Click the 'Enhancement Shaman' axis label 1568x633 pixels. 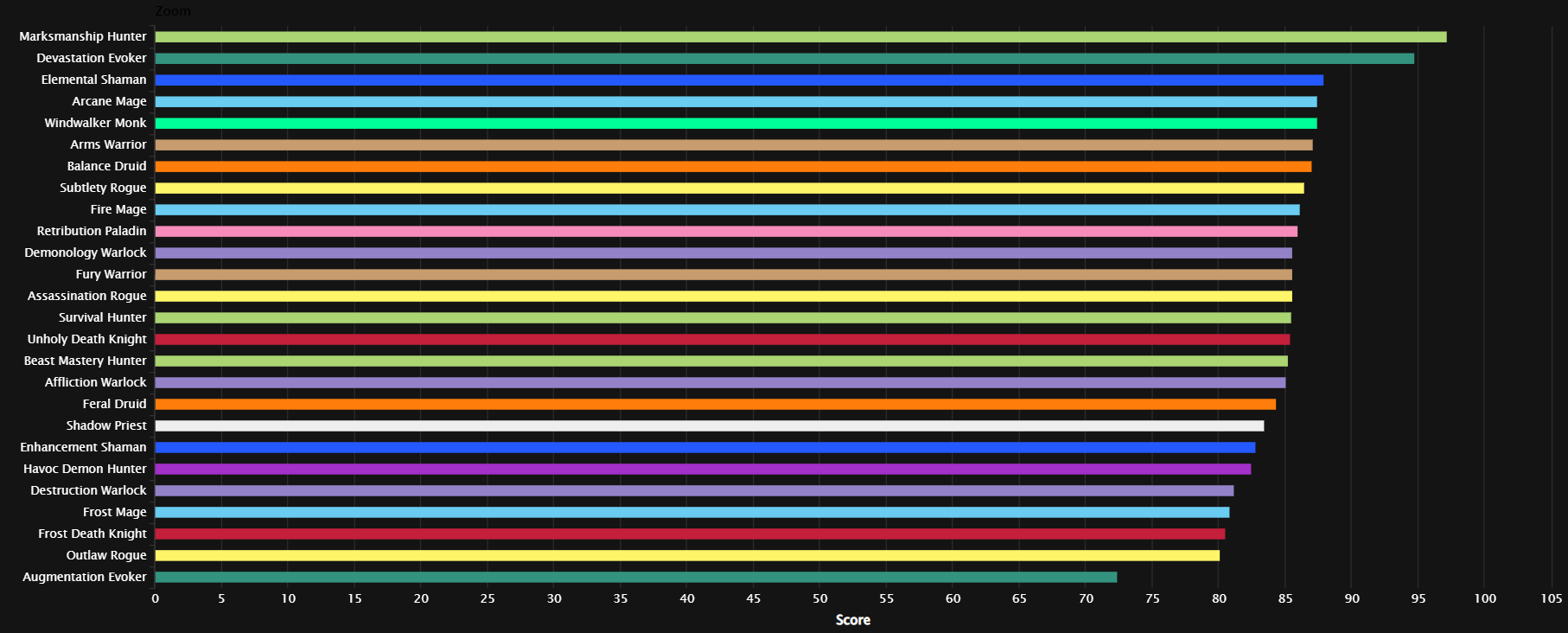84,447
